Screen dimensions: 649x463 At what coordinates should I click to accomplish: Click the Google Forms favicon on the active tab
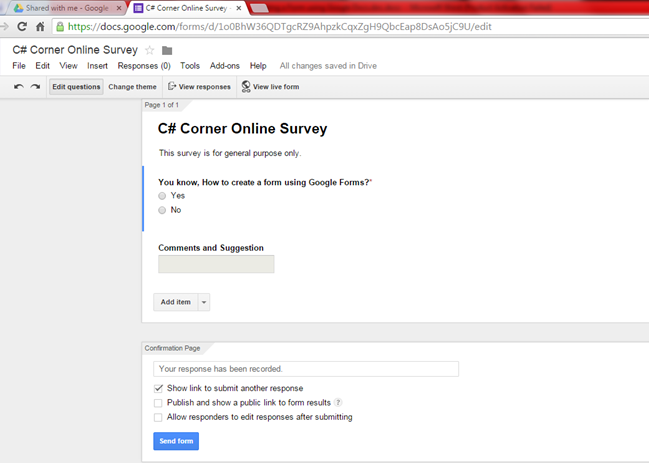[138, 8]
